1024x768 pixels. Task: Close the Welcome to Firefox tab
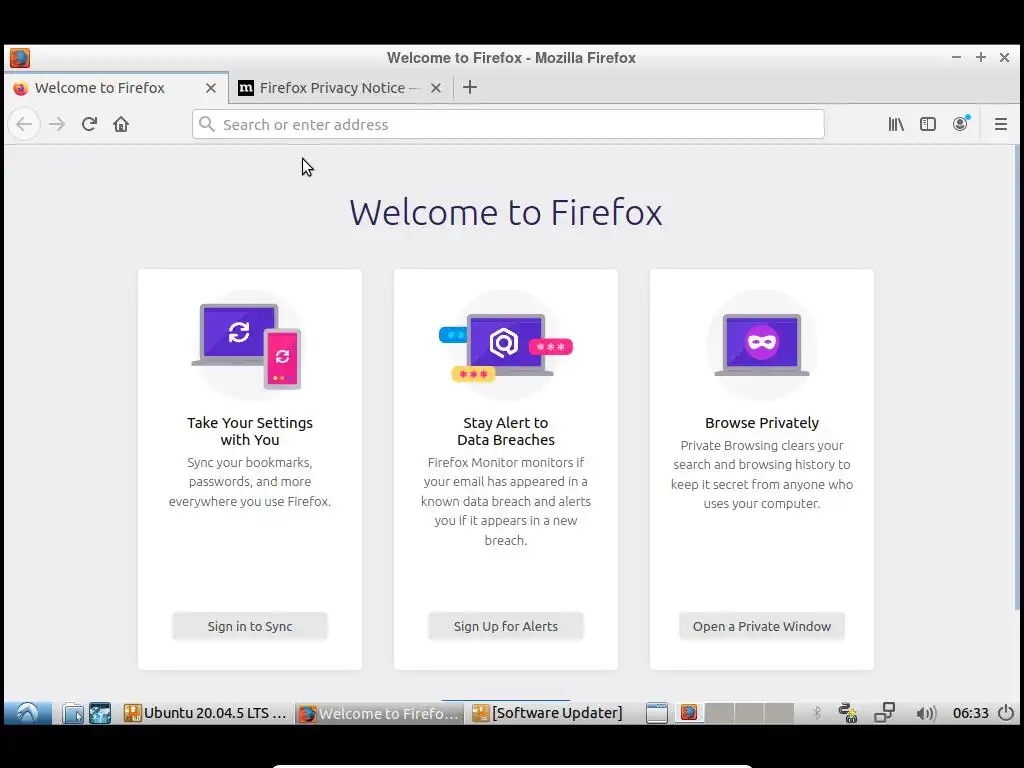coord(211,88)
